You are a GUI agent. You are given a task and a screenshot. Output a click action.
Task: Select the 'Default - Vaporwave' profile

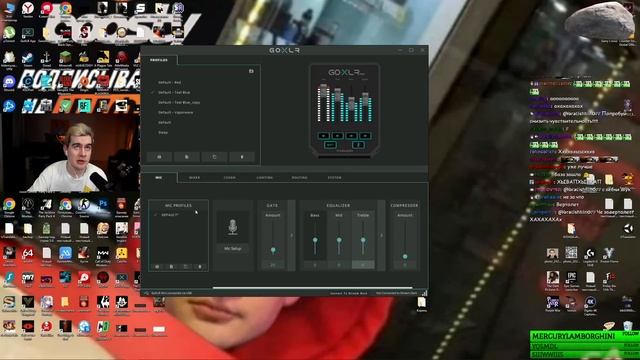coord(176,112)
